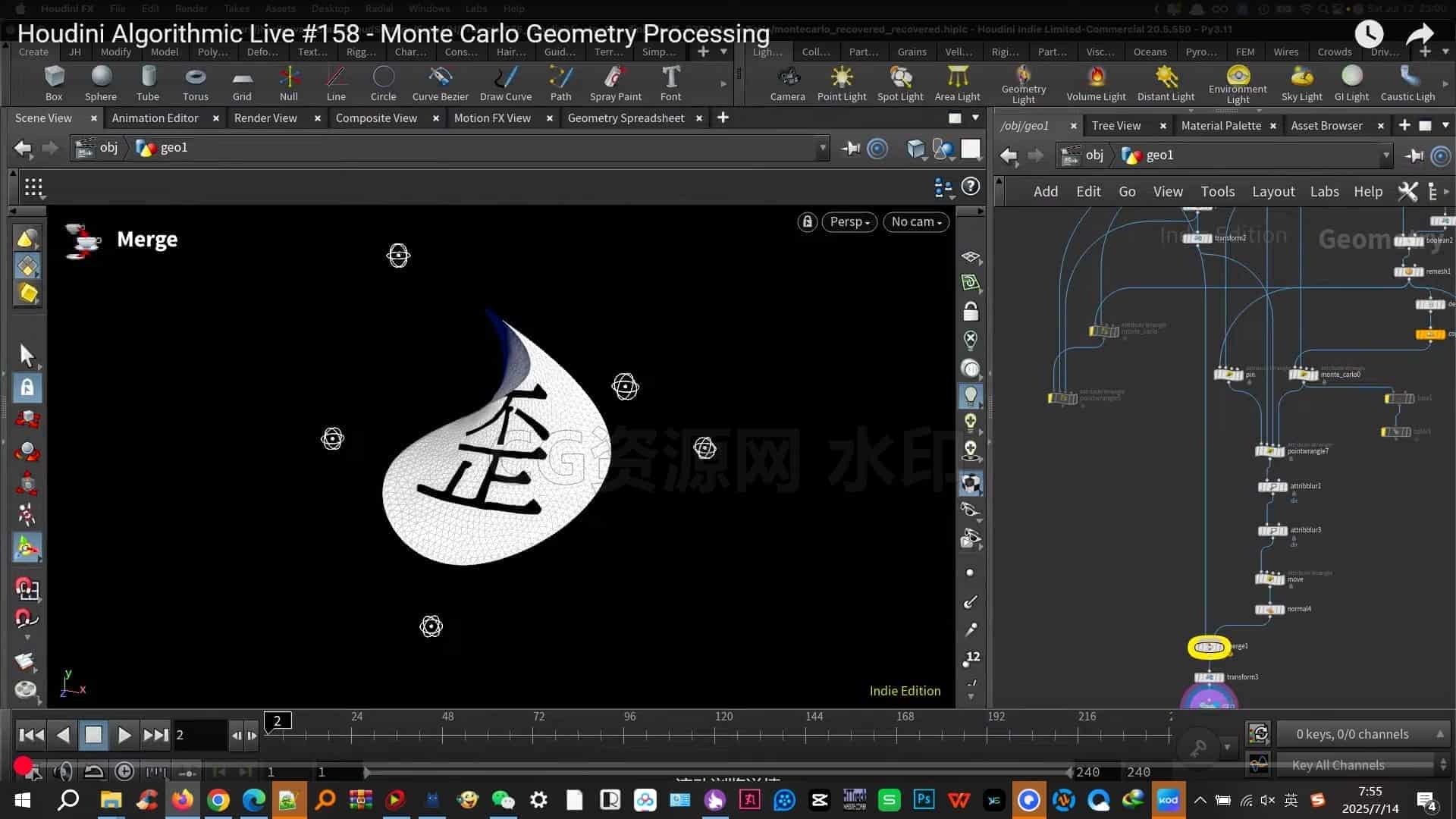Switch to the Render View tab
1456x819 pixels.
click(265, 118)
